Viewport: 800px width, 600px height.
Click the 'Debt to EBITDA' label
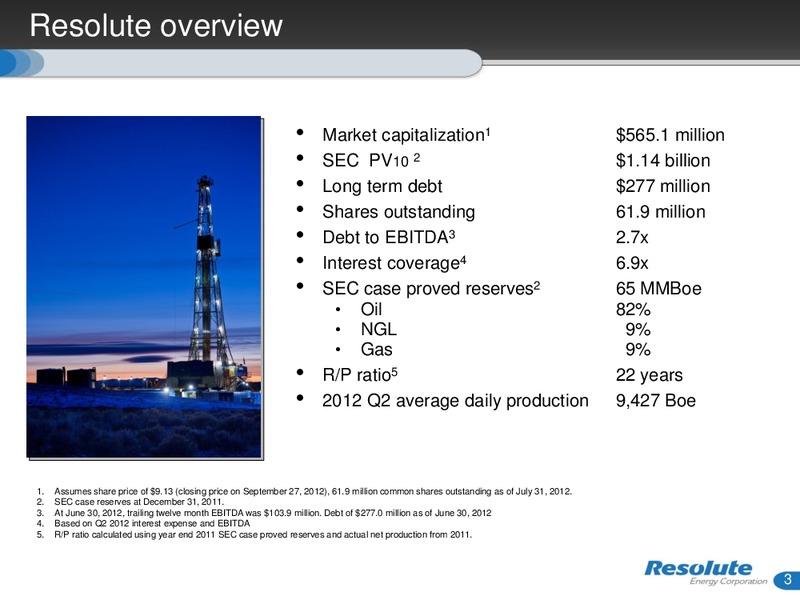pos(389,237)
